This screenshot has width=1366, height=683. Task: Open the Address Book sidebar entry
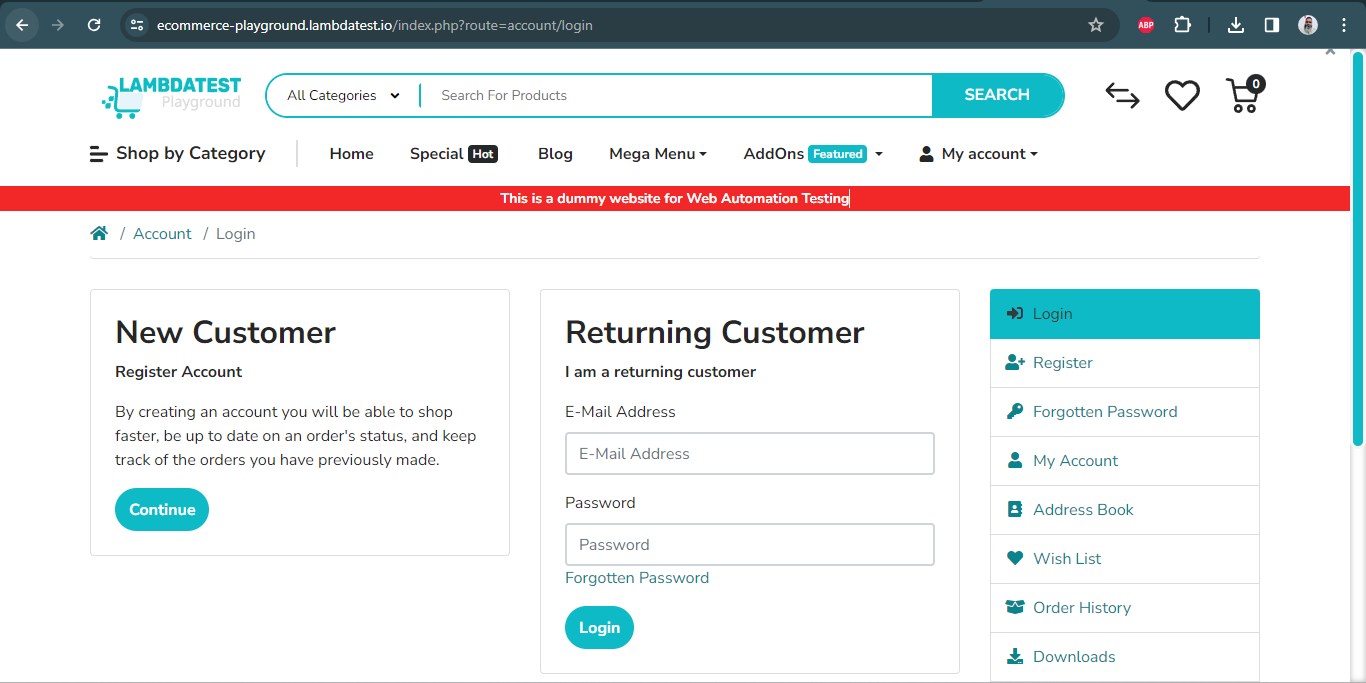1083,509
